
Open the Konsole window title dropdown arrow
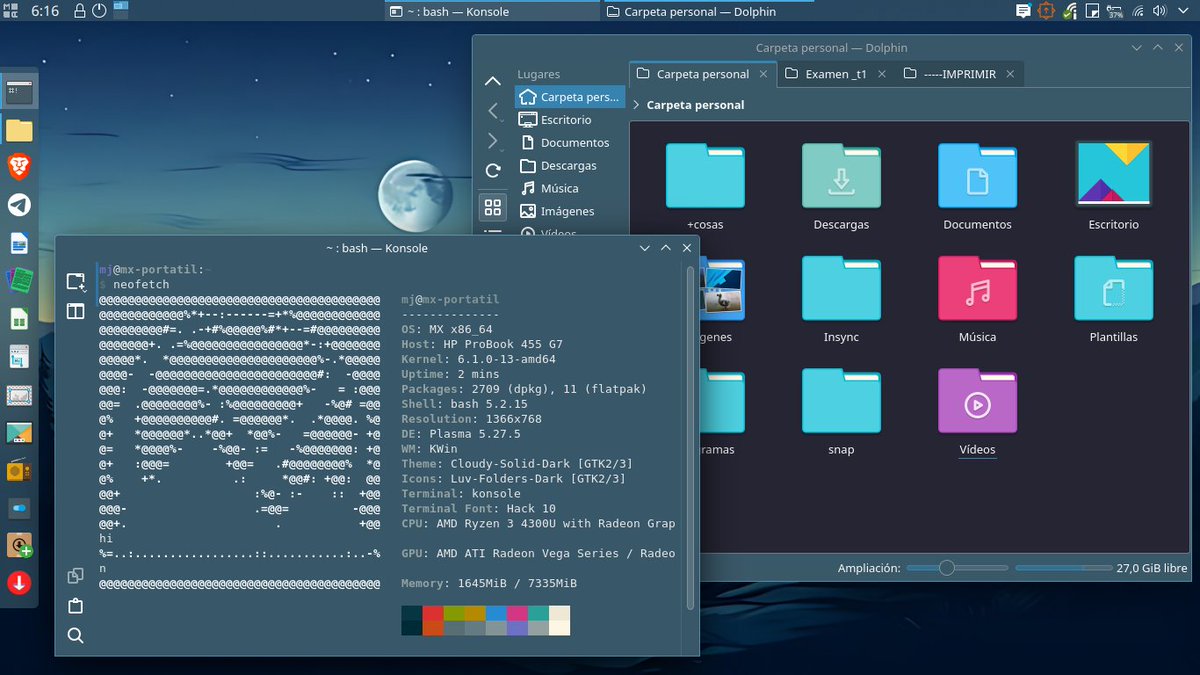point(642,248)
